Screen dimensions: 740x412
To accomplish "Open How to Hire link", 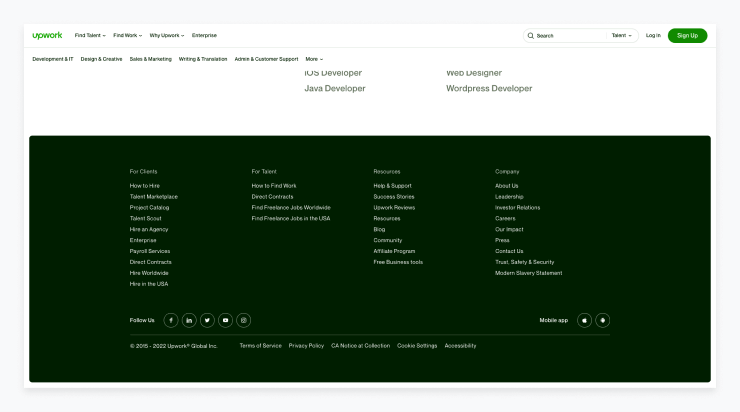I will coord(144,186).
